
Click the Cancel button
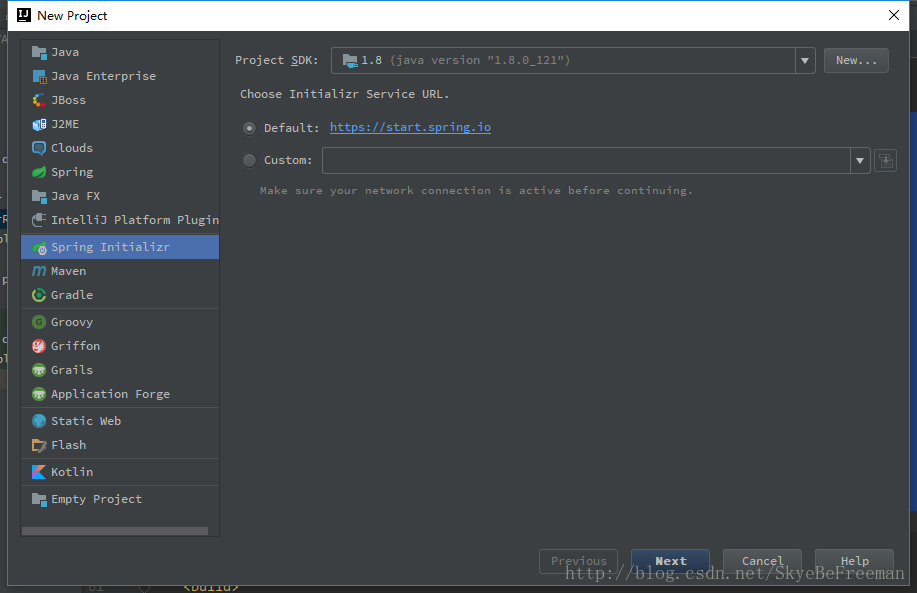pyautogui.click(x=762, y=561)
